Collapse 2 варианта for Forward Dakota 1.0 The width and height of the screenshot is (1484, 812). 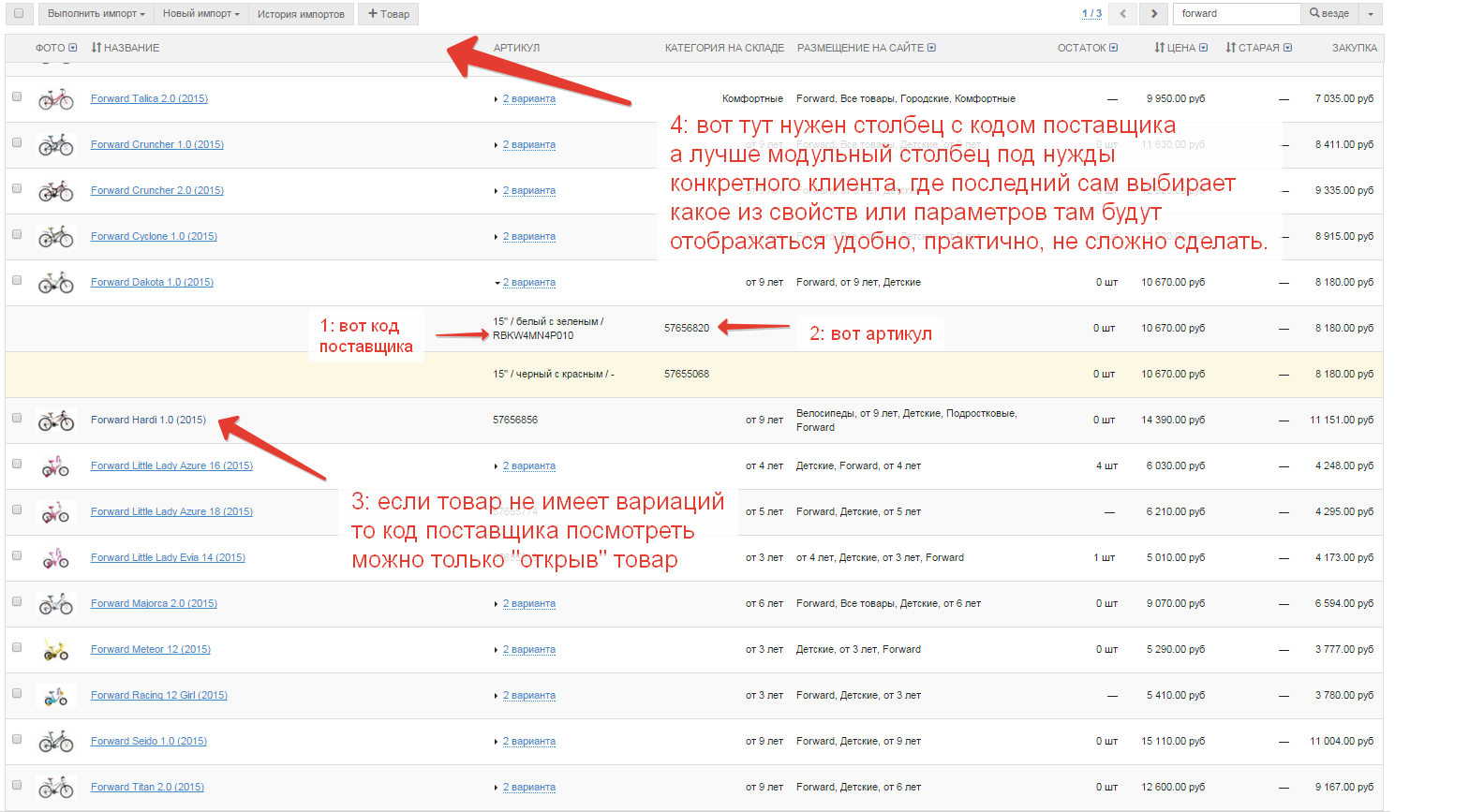(528, 283)
